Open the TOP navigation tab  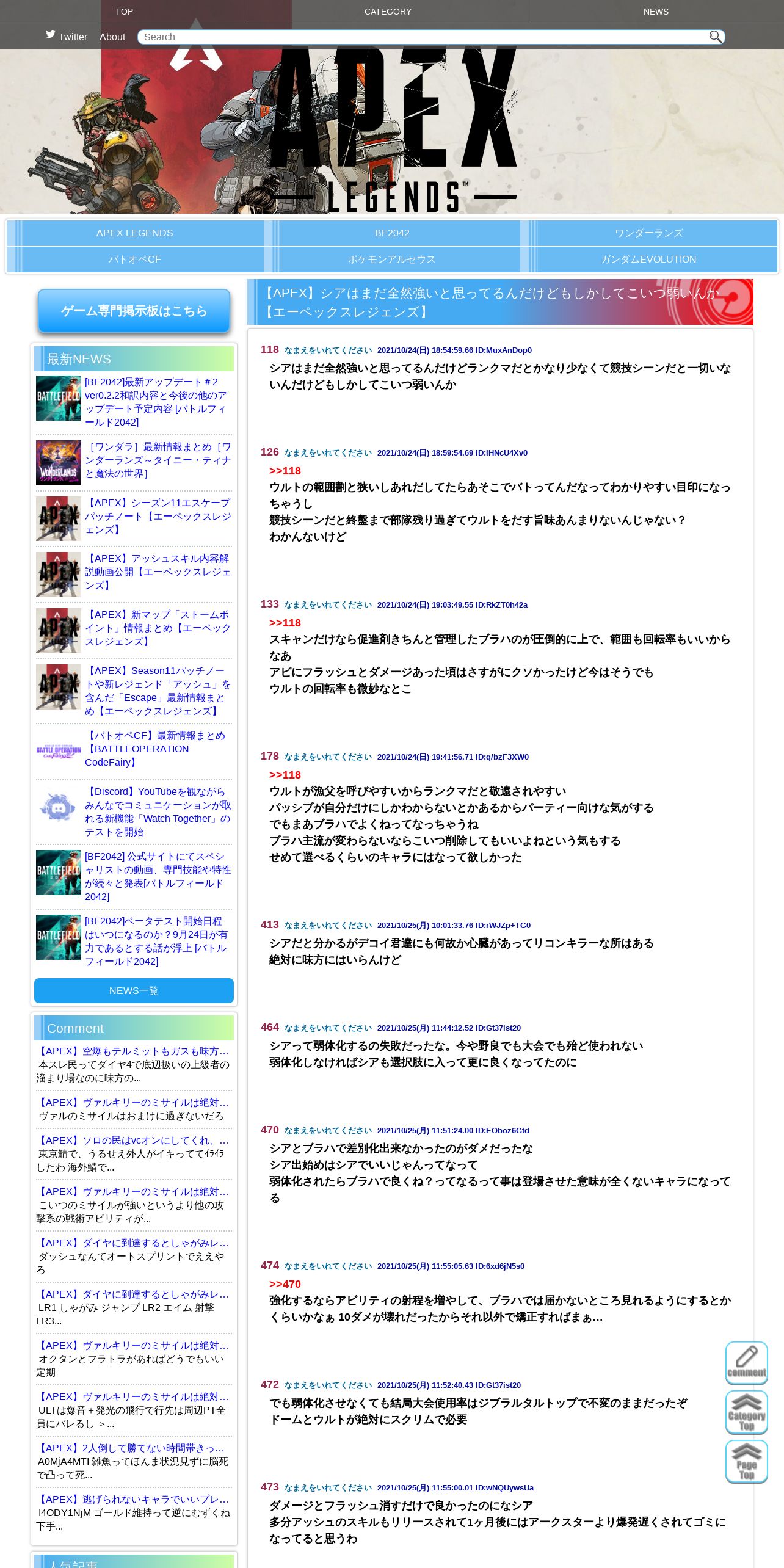point(125,12)
